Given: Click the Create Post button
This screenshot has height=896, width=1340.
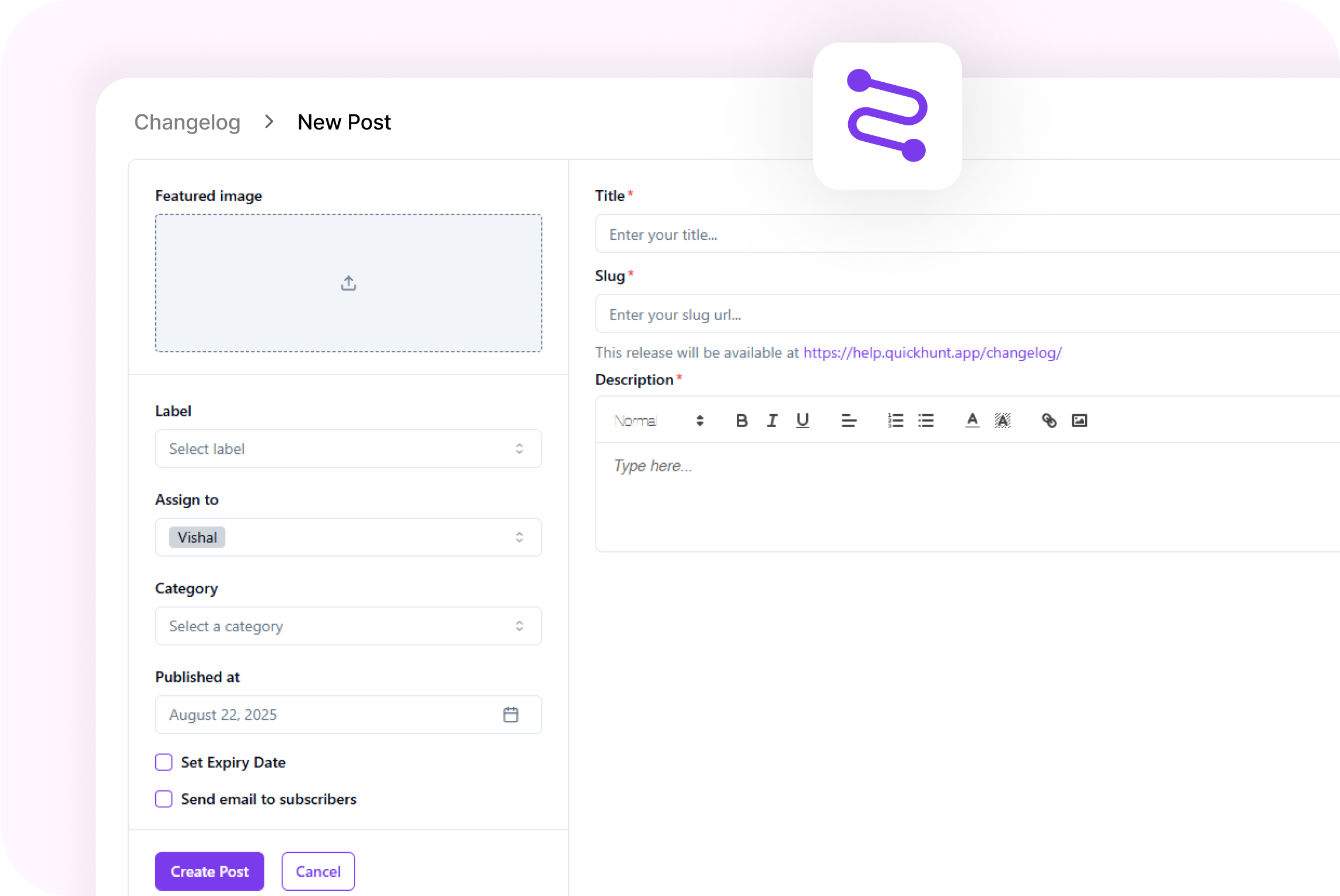Looking at the screenshot, I should pos(209,871).
